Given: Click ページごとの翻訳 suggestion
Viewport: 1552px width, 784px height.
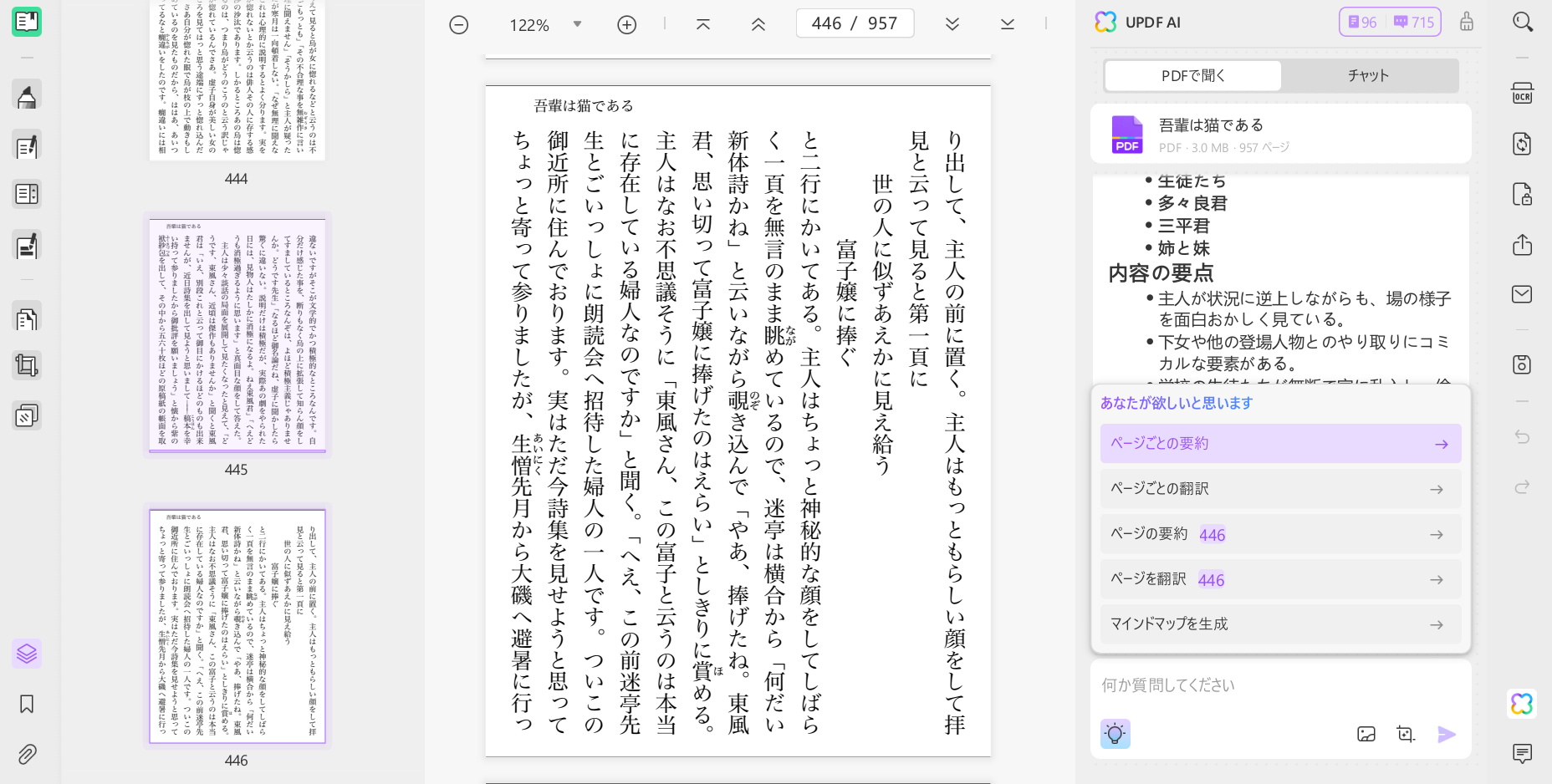Looking at the screenshot, I should pos(1279,489).
